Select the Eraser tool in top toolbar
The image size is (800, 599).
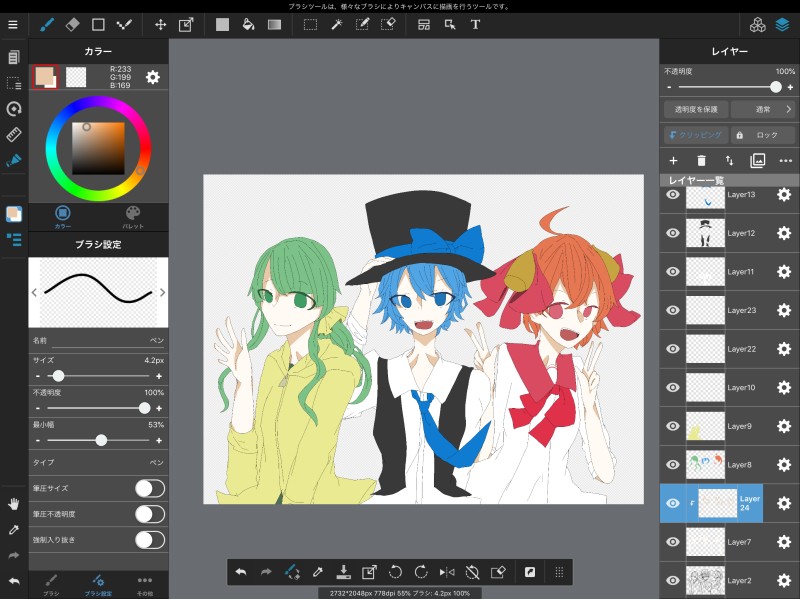[73, 24]
